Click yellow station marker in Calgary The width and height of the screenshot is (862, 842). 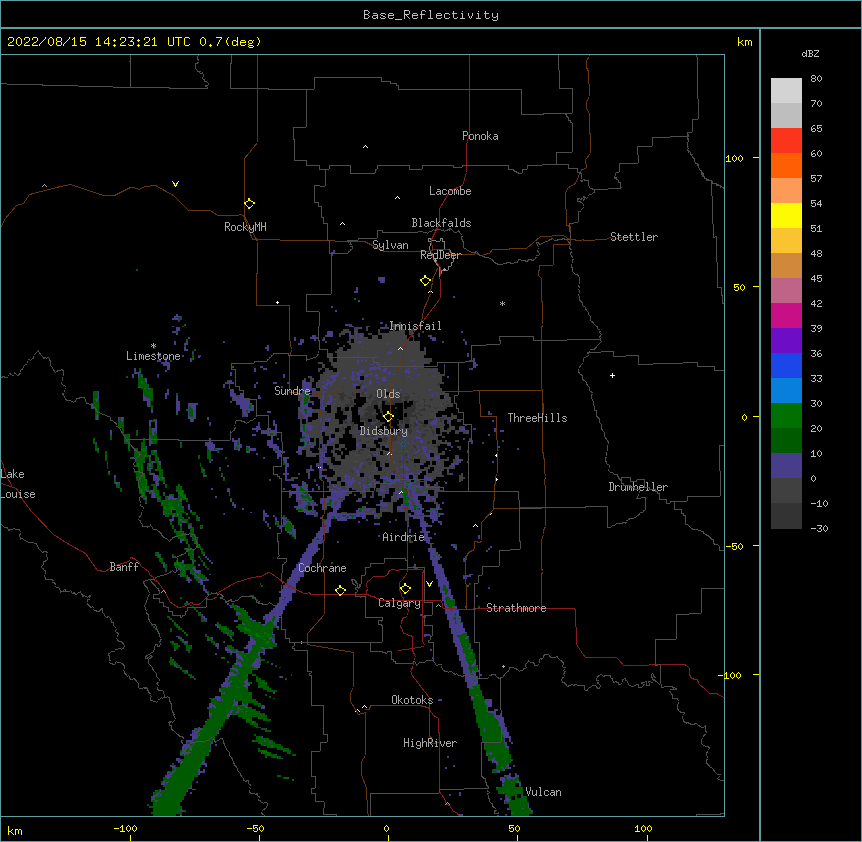405,589
